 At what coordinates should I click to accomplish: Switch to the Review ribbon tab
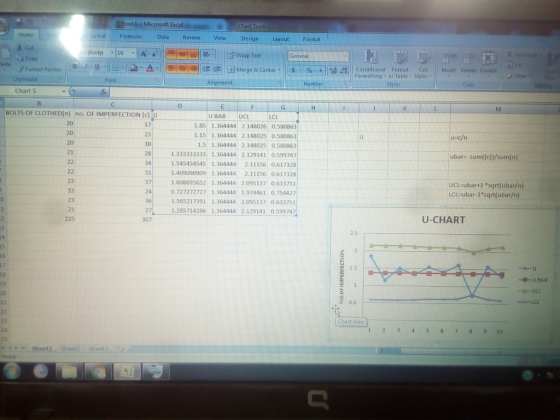(x=191, y=37)
